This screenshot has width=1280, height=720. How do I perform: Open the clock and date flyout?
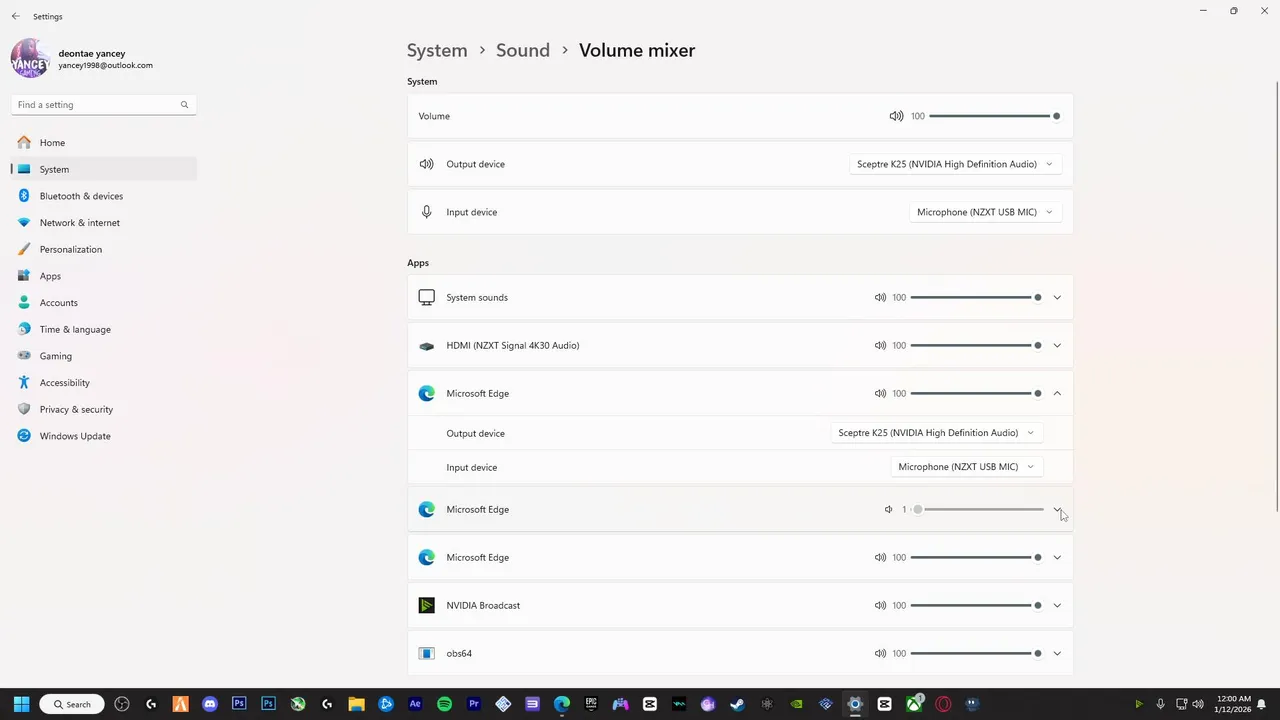pyautogui.click(x=1234, y=704)
